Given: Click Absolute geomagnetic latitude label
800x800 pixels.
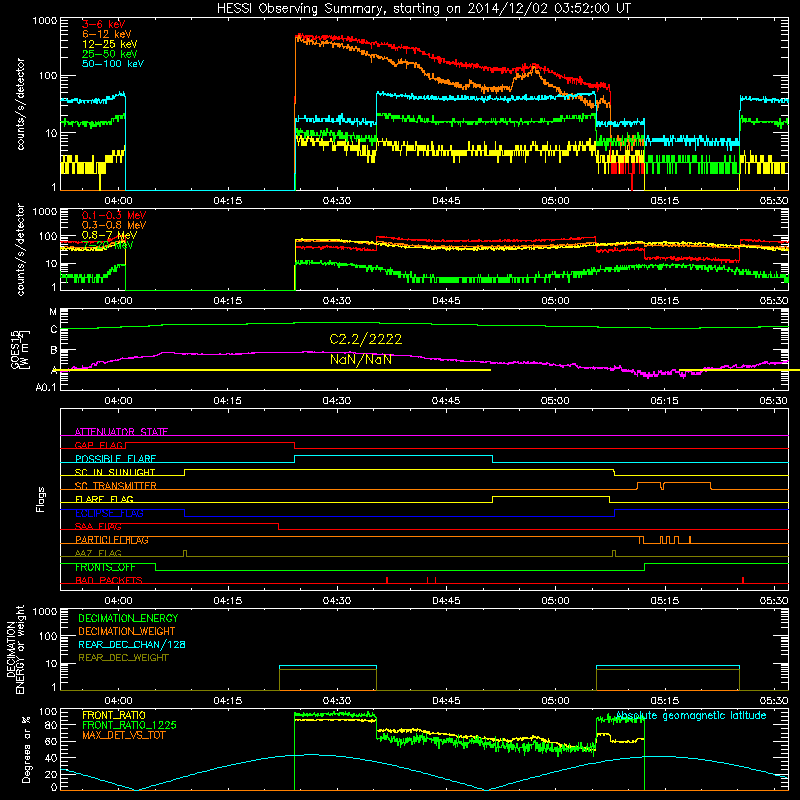Looking at the screenshot, I should click(691, 715).
